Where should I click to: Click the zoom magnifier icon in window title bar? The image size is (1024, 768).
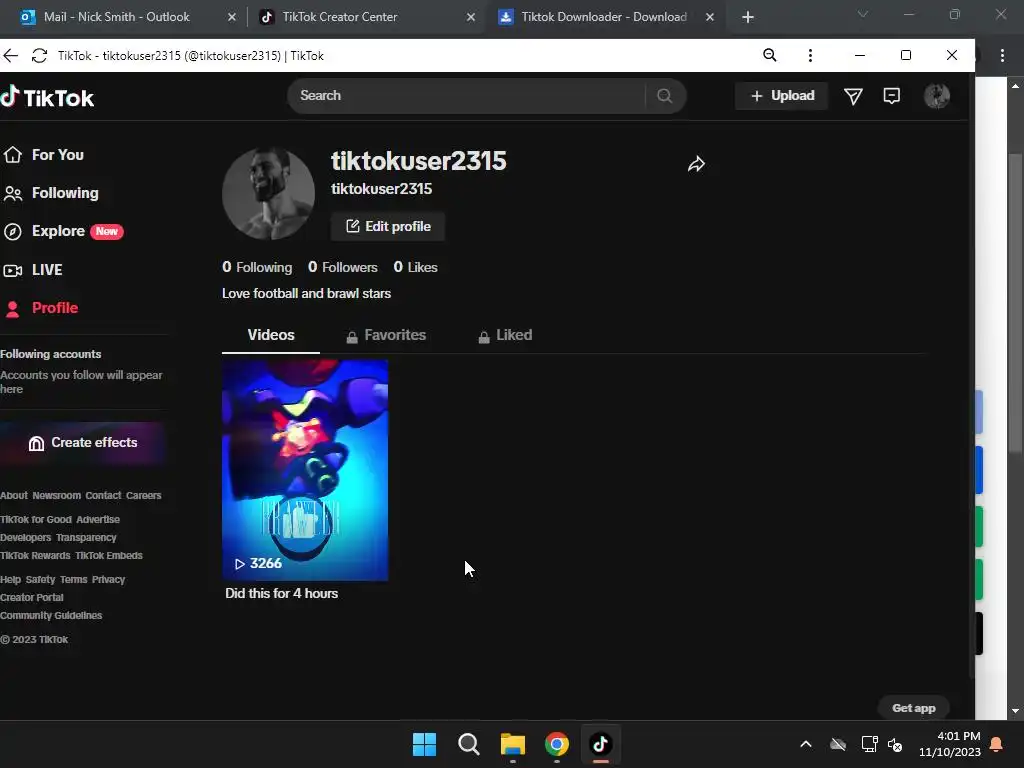(770, 56)
